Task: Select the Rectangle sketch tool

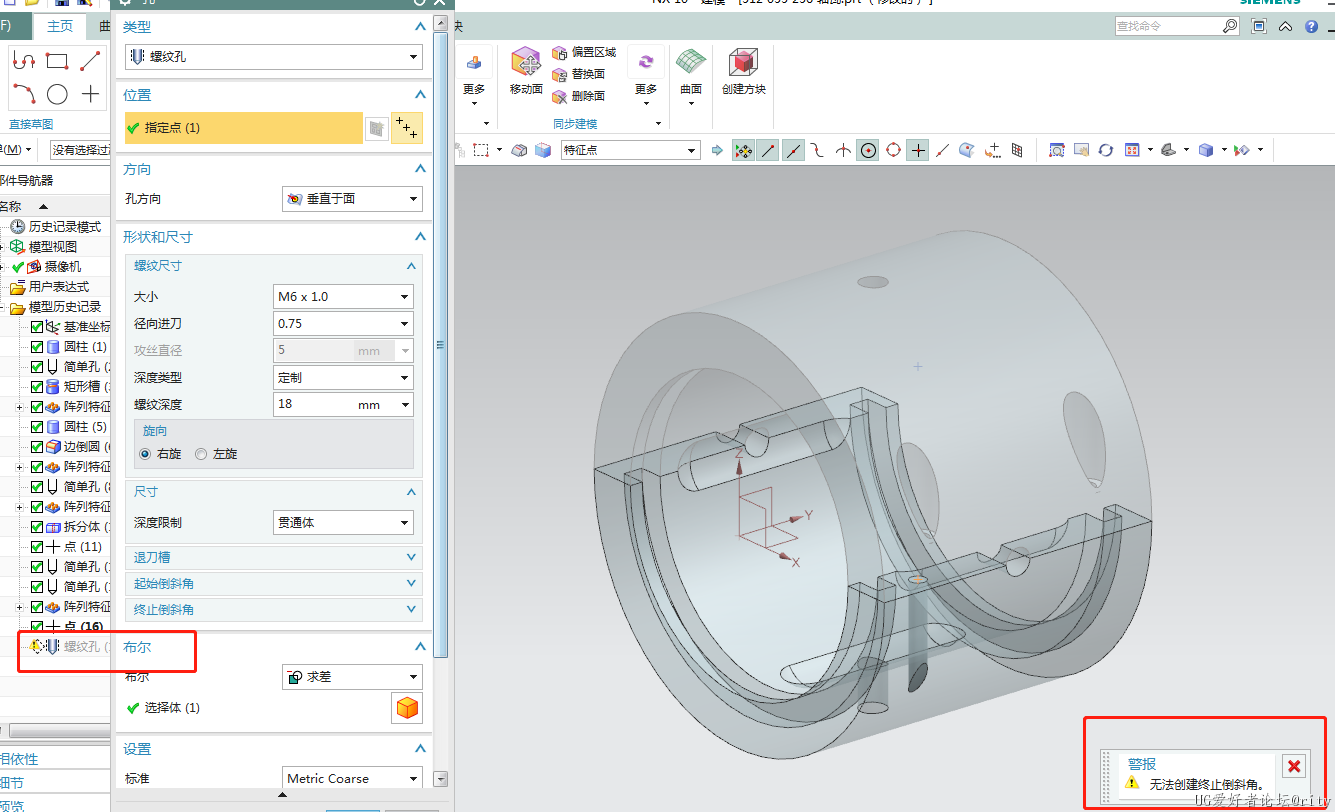Action: click(57, 61)
